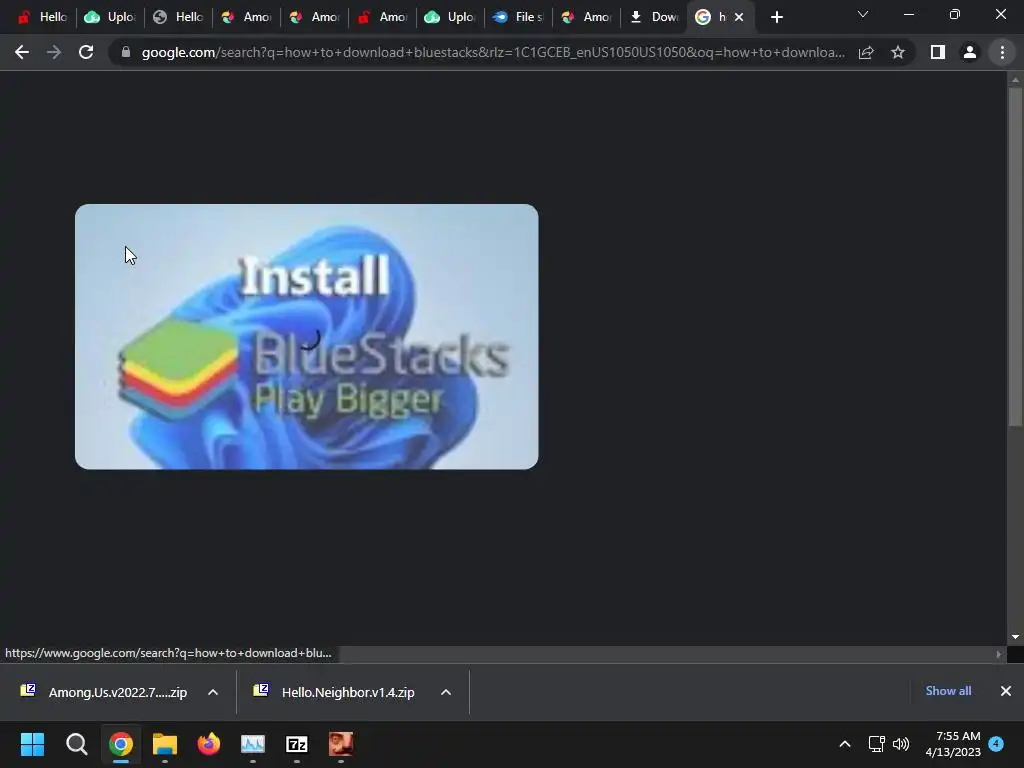Open network status tray icon
This screenshot has width=1024, height=768.
click(876, 744)
